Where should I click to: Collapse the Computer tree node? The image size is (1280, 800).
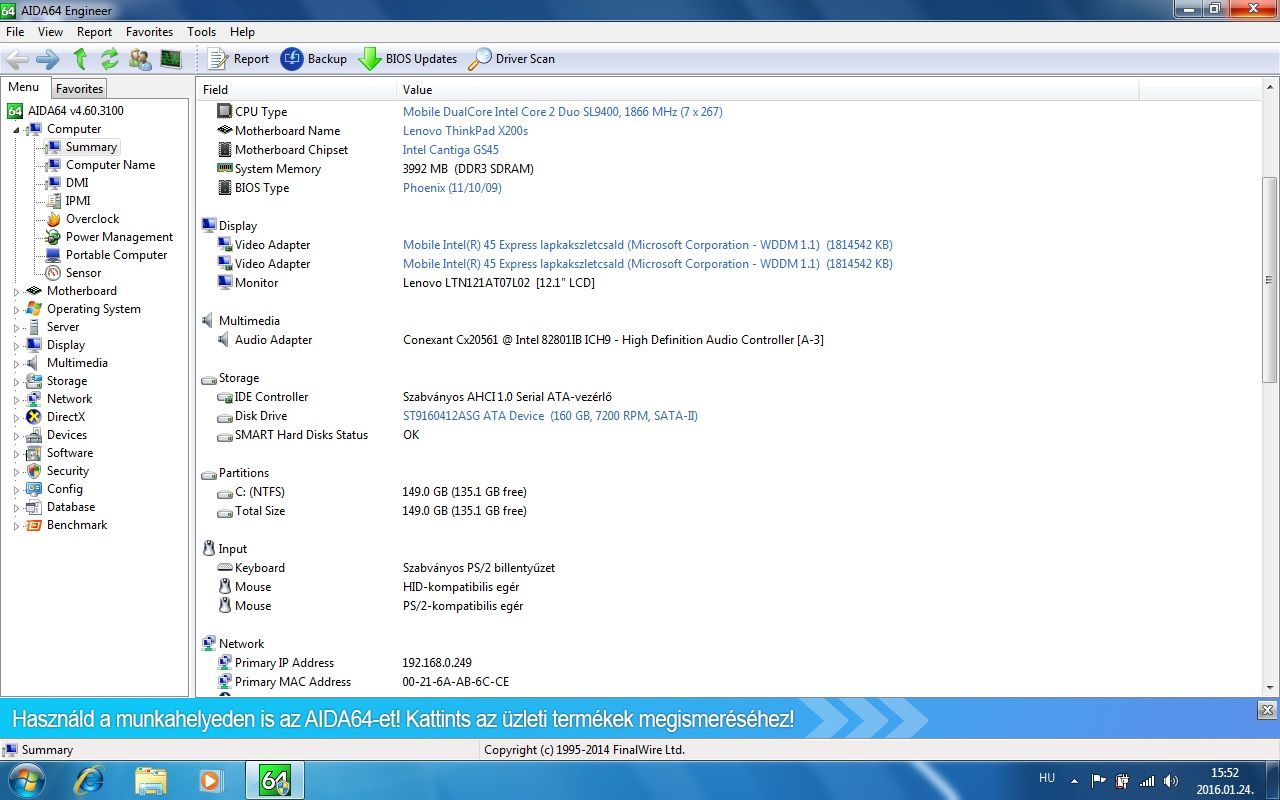(x=16, y=130)
